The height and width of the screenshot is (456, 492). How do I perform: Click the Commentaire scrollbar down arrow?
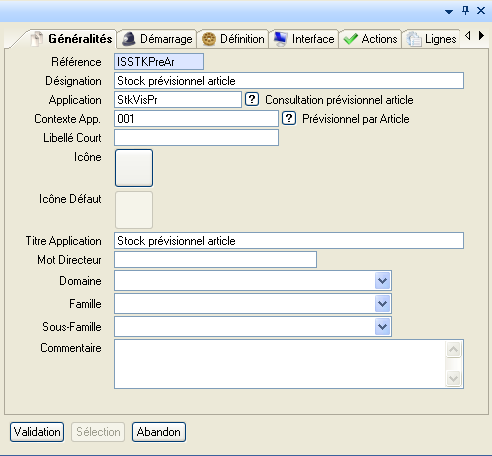click(453, 378)
